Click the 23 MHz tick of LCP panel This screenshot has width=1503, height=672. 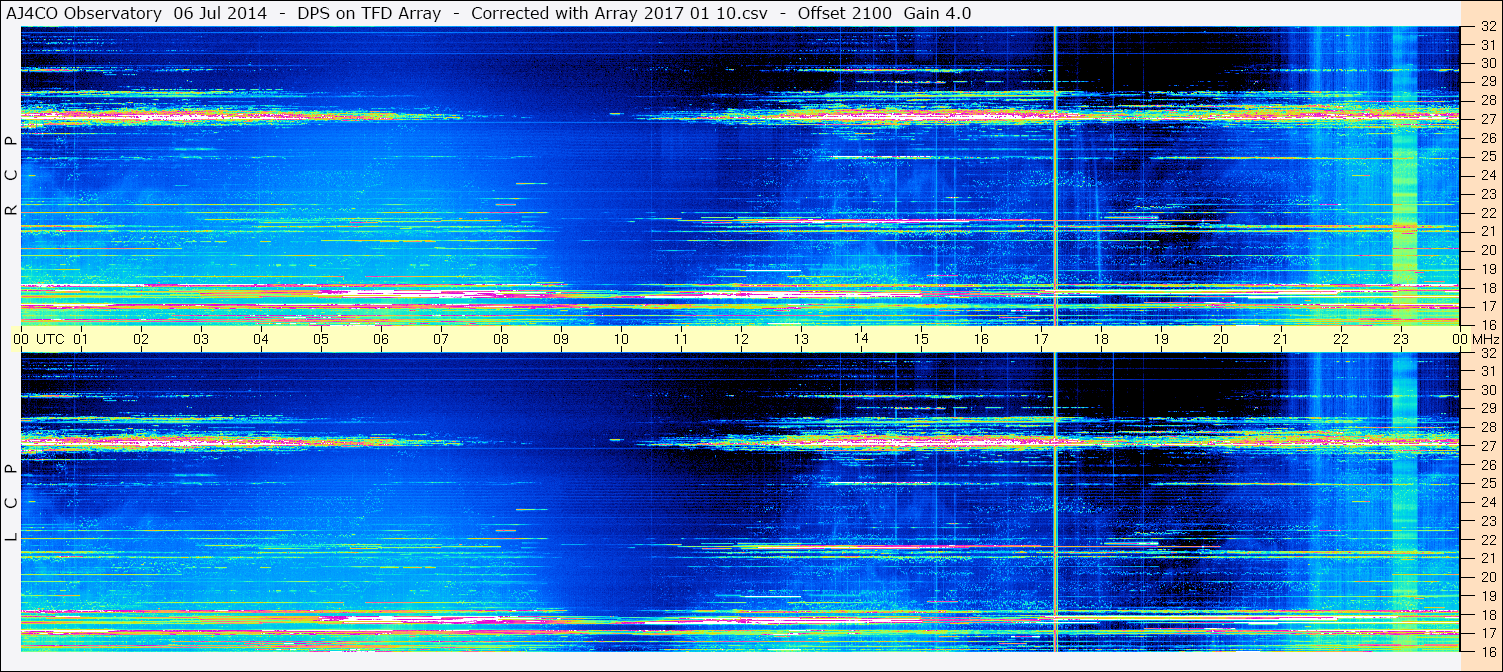click(1487, 521)
